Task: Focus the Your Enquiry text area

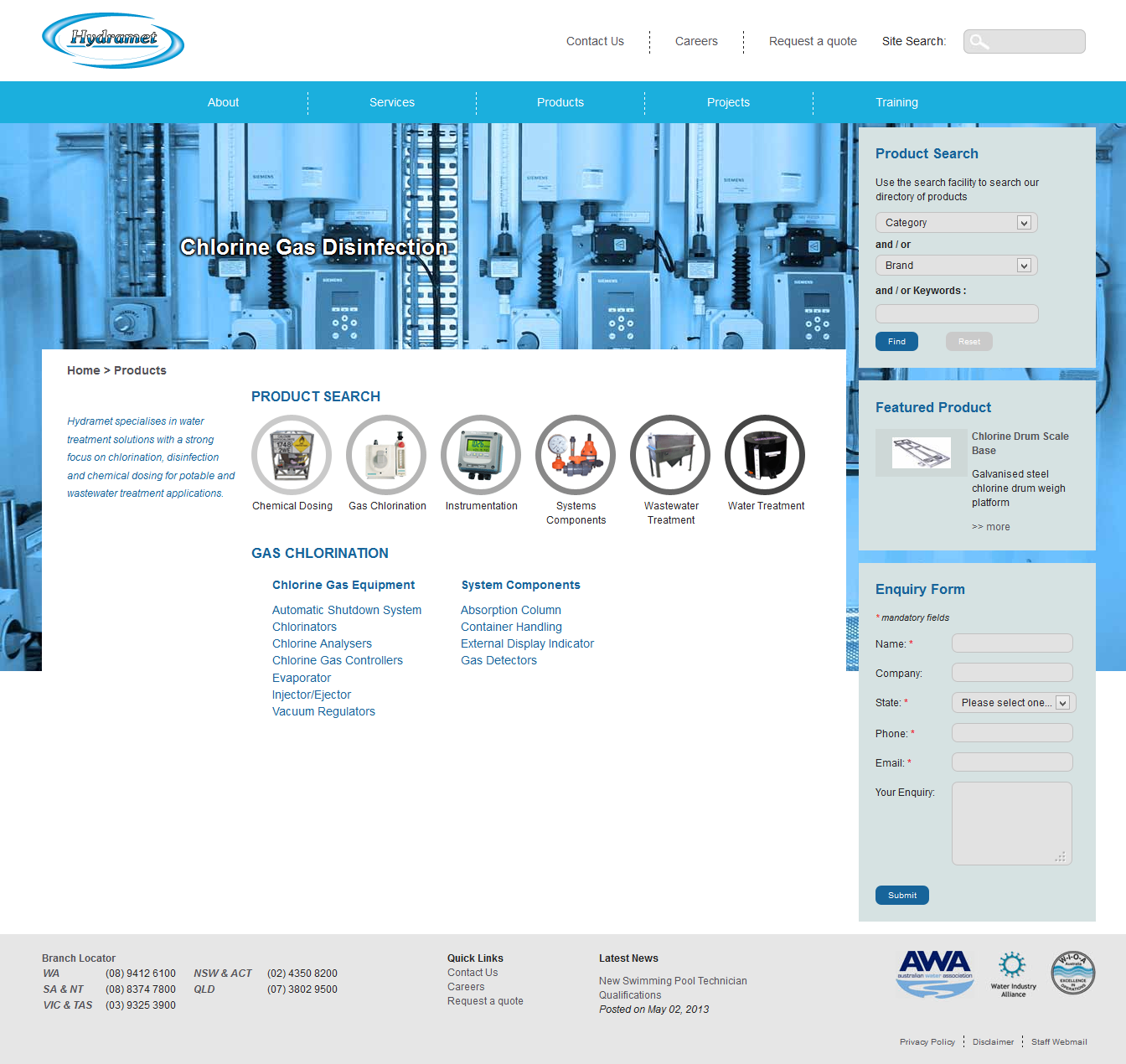Action: pos(1012,824)
